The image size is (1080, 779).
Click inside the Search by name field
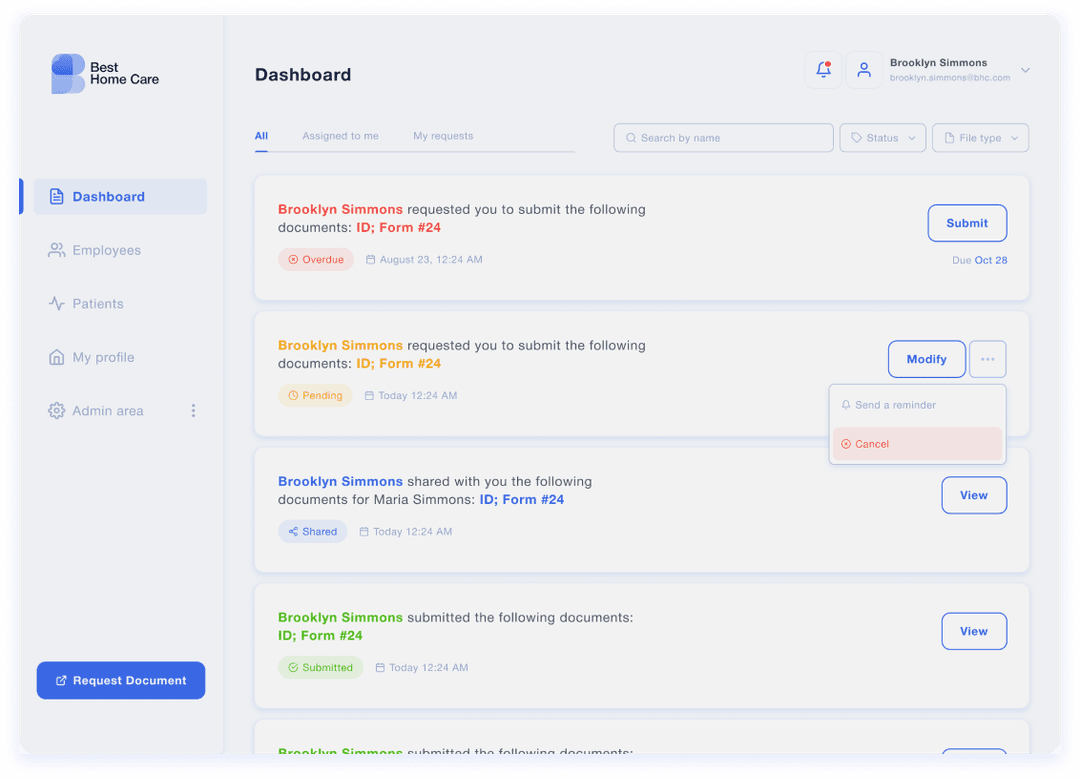click(723, 137)
